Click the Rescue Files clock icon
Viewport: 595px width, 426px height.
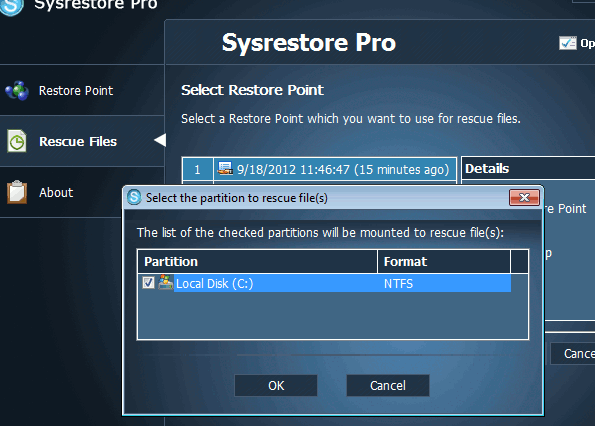(17, 141)
